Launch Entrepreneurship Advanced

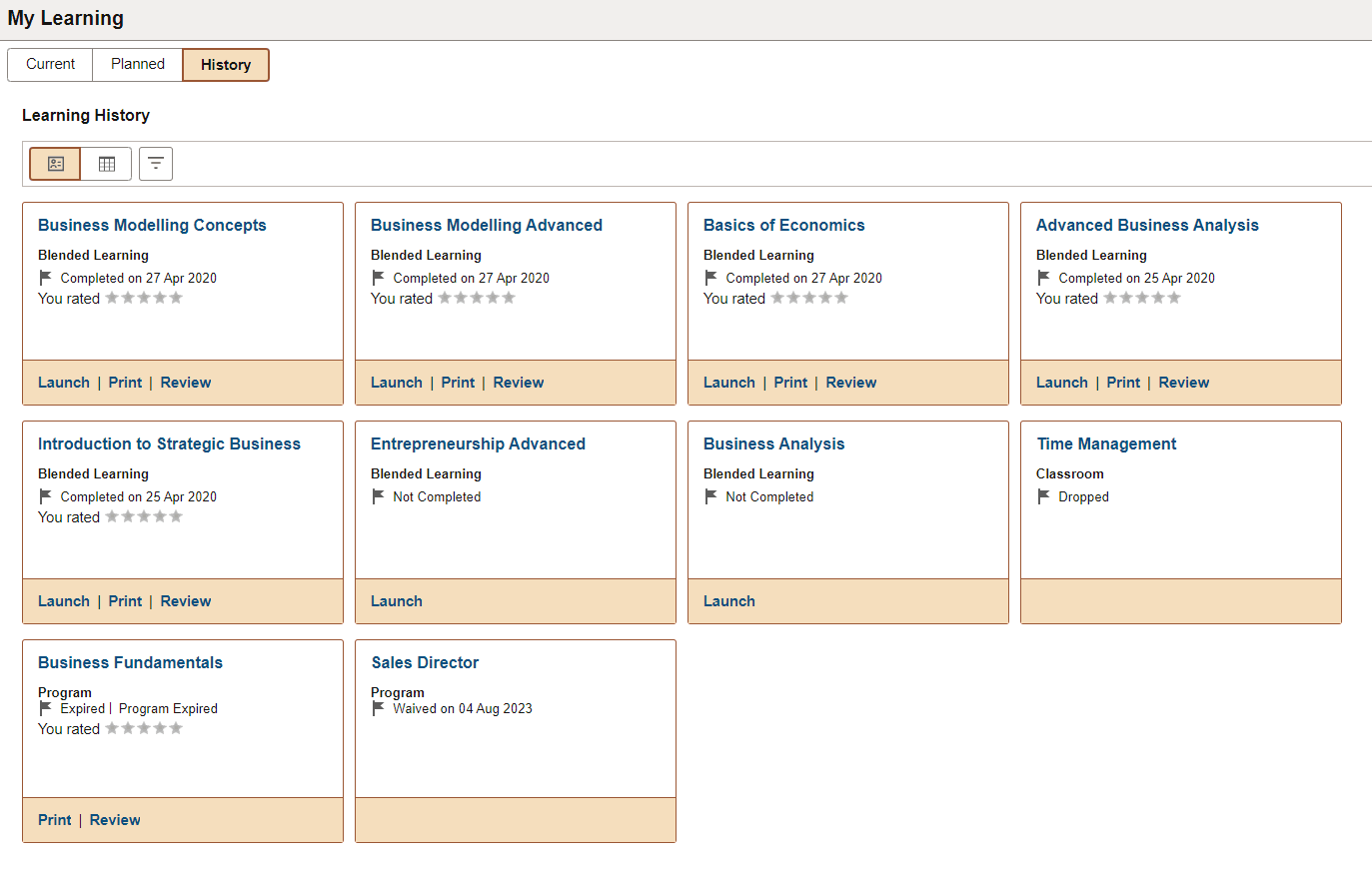pos(396,600)
